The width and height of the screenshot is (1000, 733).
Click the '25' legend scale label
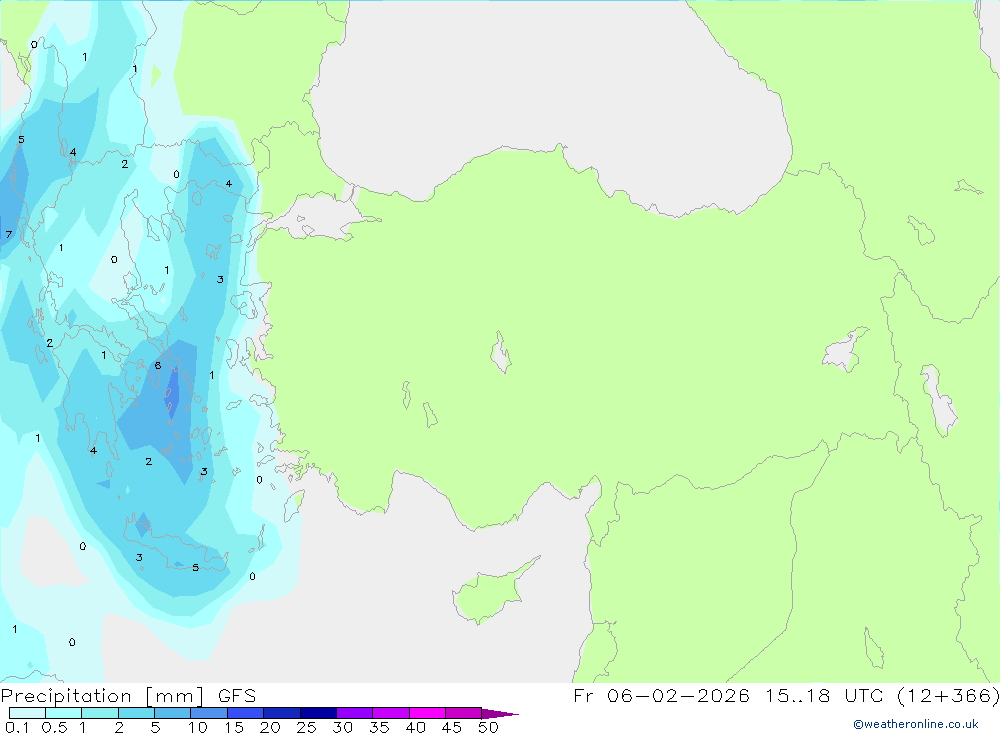307,727
